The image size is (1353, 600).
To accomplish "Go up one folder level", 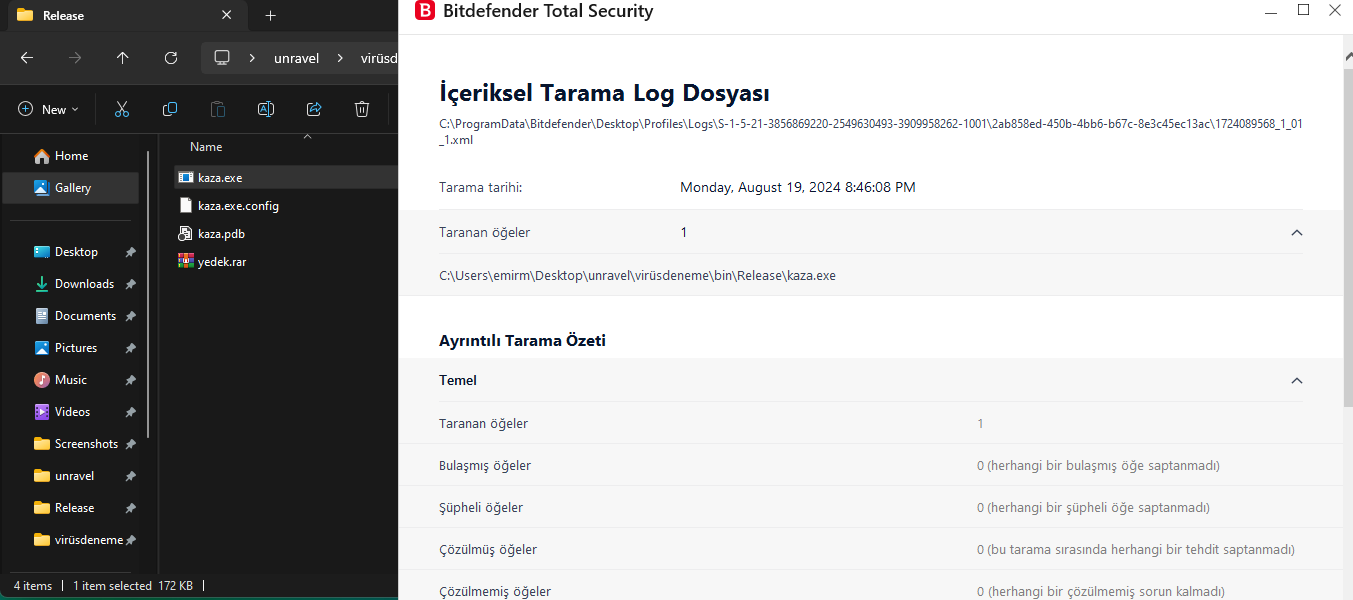I will [x=122, y=58].
